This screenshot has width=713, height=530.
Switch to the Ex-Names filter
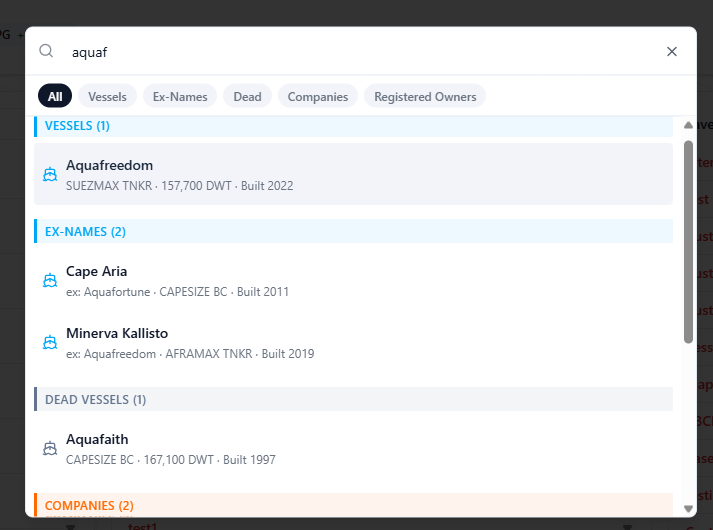180,96
